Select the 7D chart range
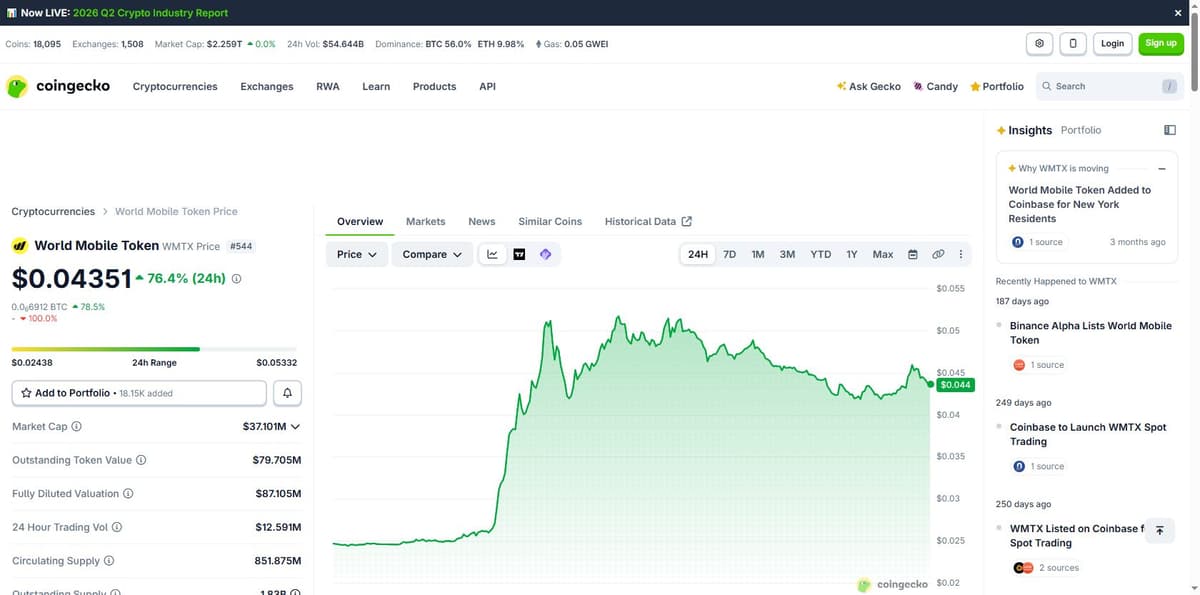The image size is (1200, 595). tap(730, 254)
